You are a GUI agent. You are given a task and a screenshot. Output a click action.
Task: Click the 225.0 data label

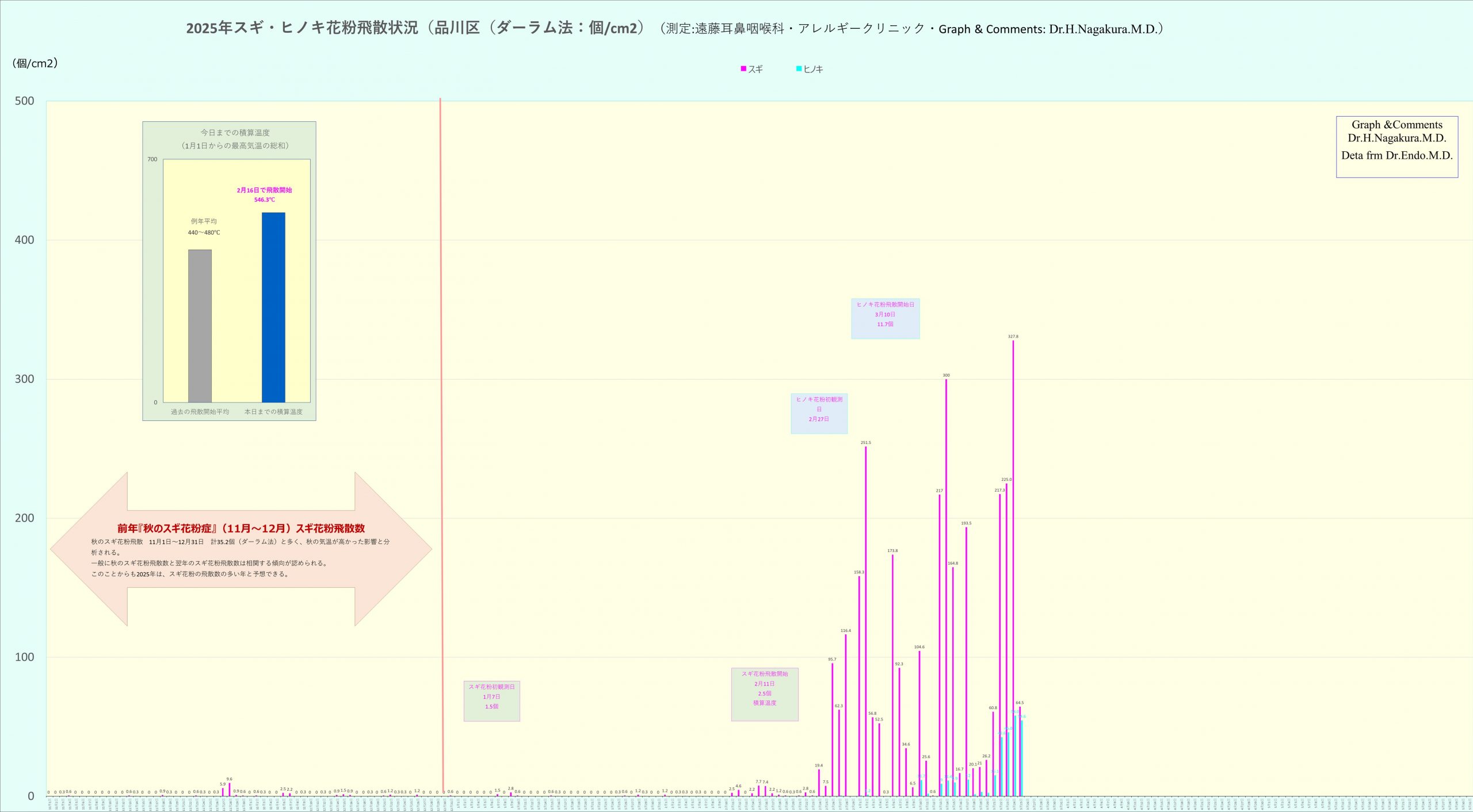[1006, 480]
